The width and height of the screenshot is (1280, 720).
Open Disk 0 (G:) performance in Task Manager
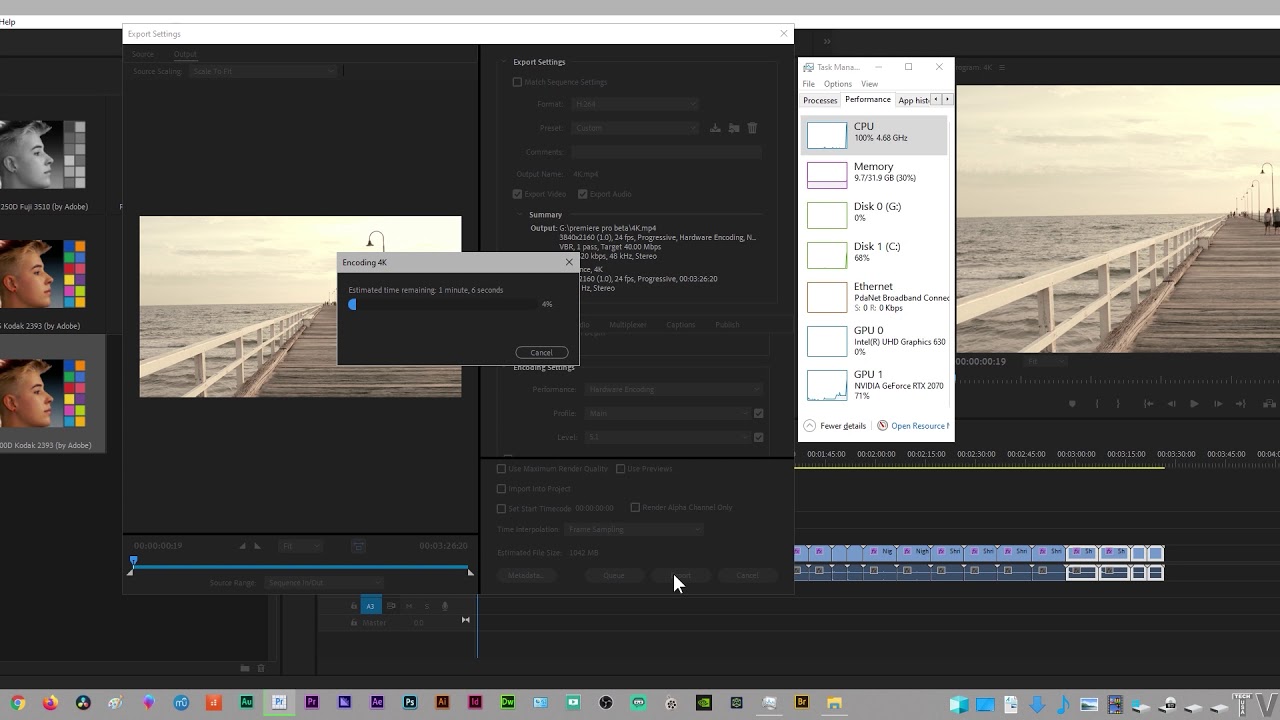(x=876, y=214)
